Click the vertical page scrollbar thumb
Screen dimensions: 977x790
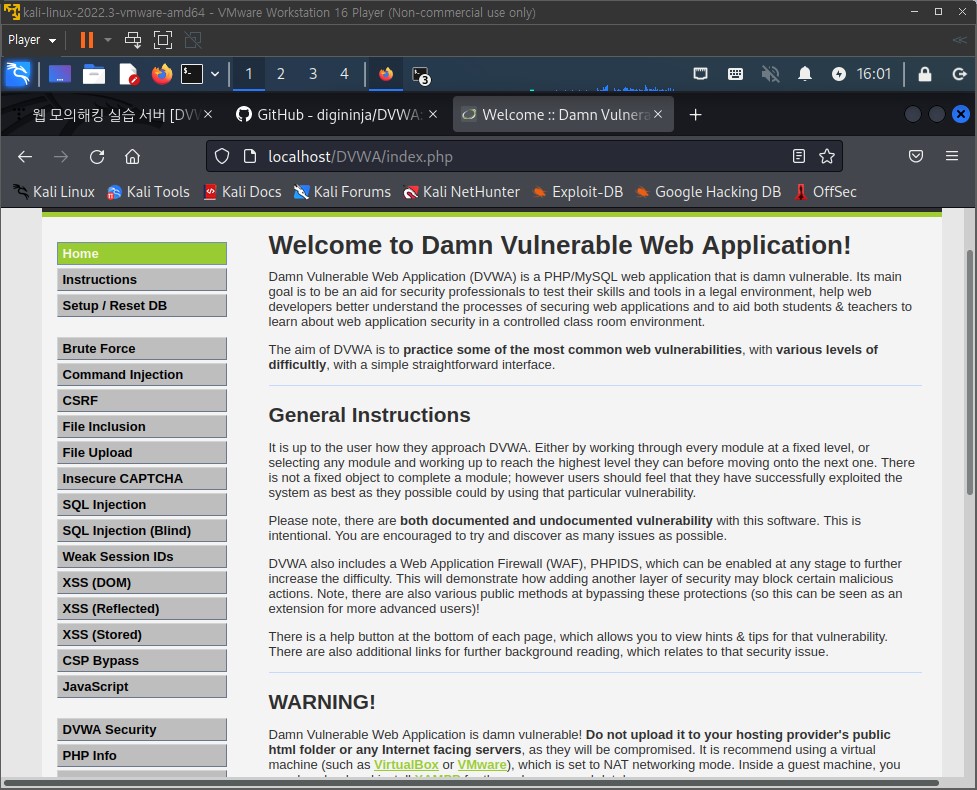click(970, 372)
